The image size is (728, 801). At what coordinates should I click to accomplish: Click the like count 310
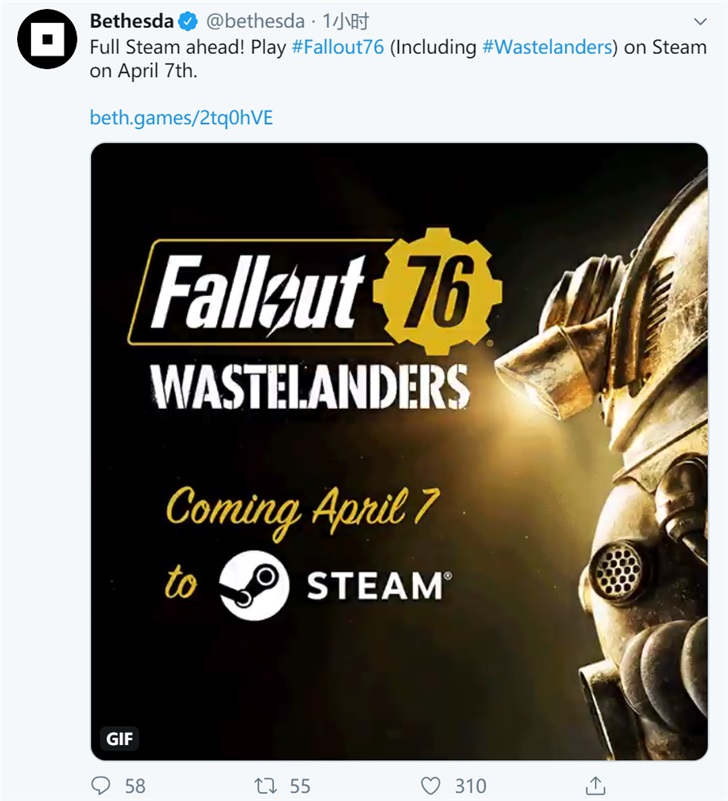click(x=470, y=786)
